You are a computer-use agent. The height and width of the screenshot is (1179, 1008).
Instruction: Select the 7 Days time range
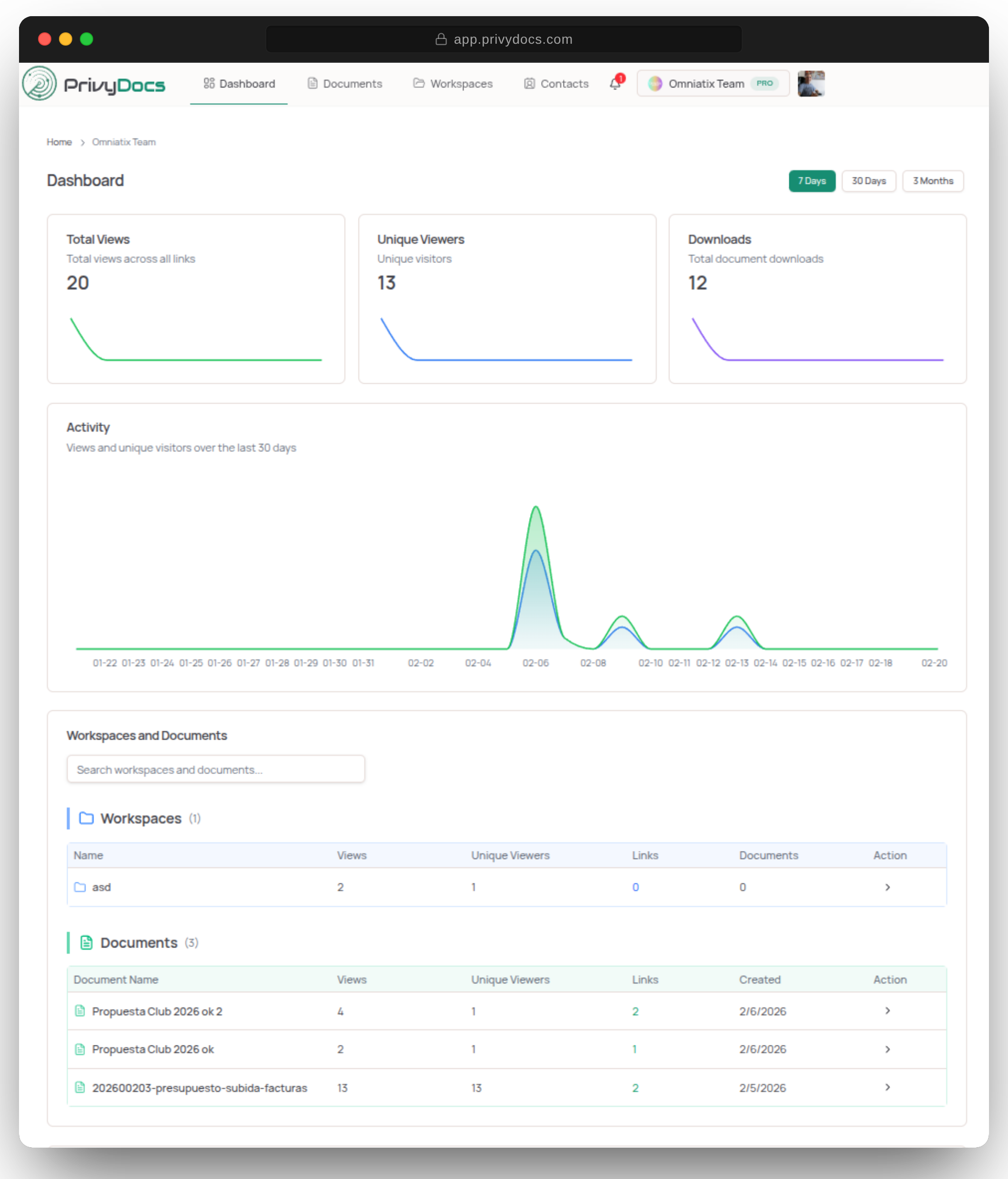click(812, 181)
